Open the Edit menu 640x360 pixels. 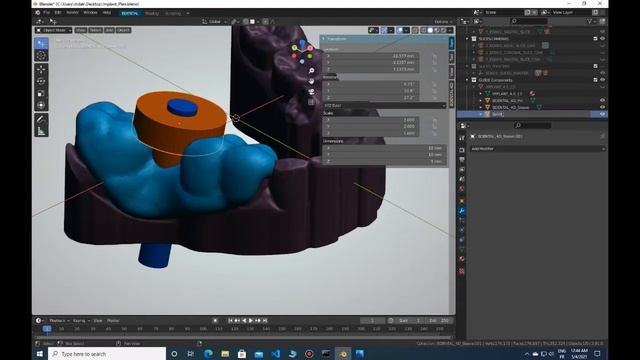tap(58, 13)
